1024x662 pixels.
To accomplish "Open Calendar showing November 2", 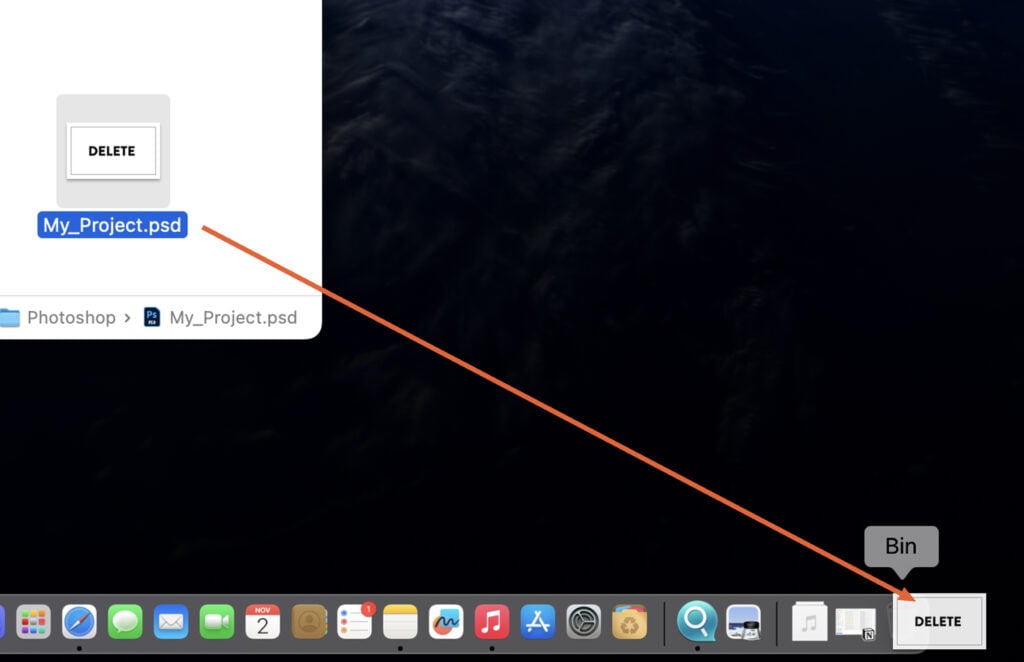I will 262,622.
